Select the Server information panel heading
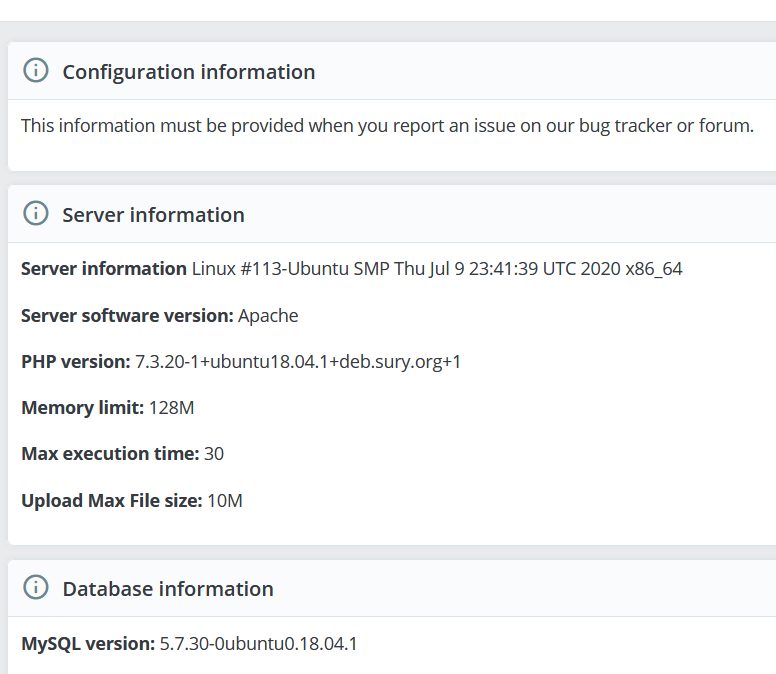This screenshot has height=674, width=776. pyautogui.click(x=153, y=215)
